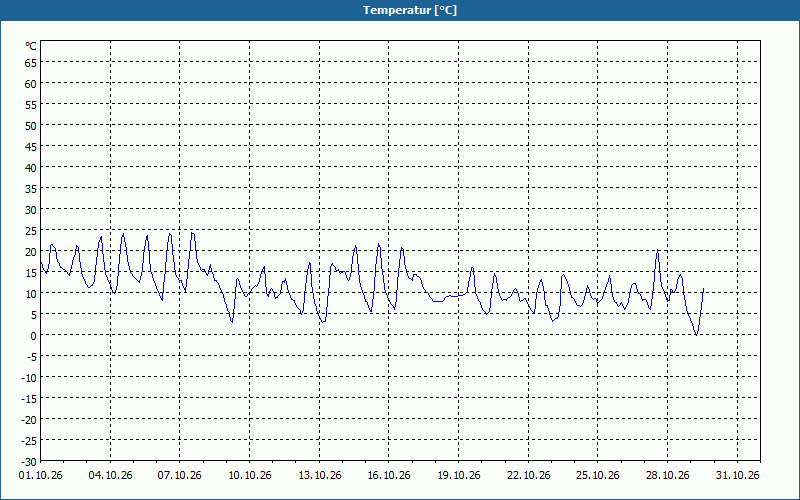
Task: Click the 07.10.26 date label
Action: 180,476
